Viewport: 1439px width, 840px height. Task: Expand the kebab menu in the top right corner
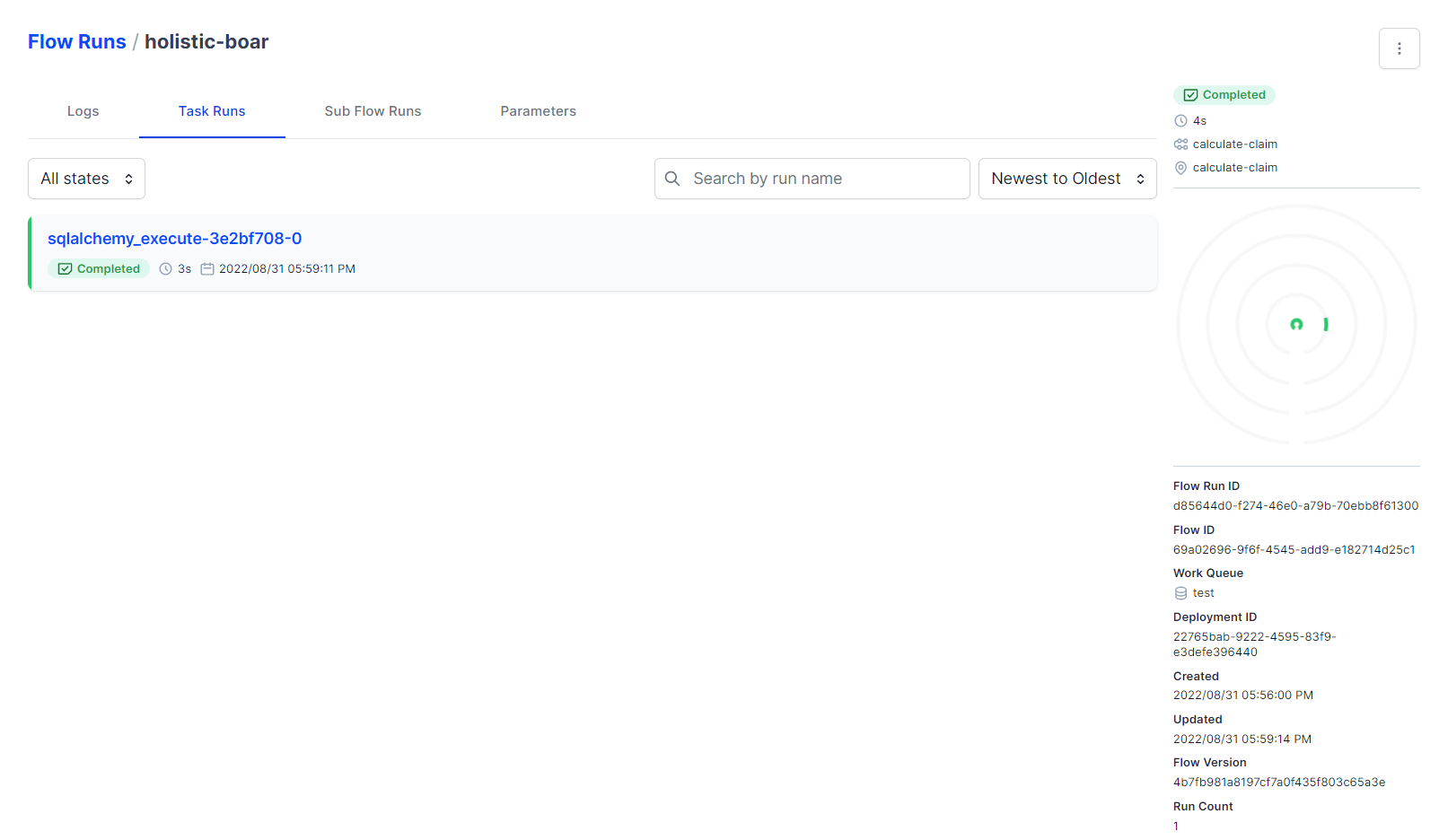pyautogui.click(x=1400, y=48)
